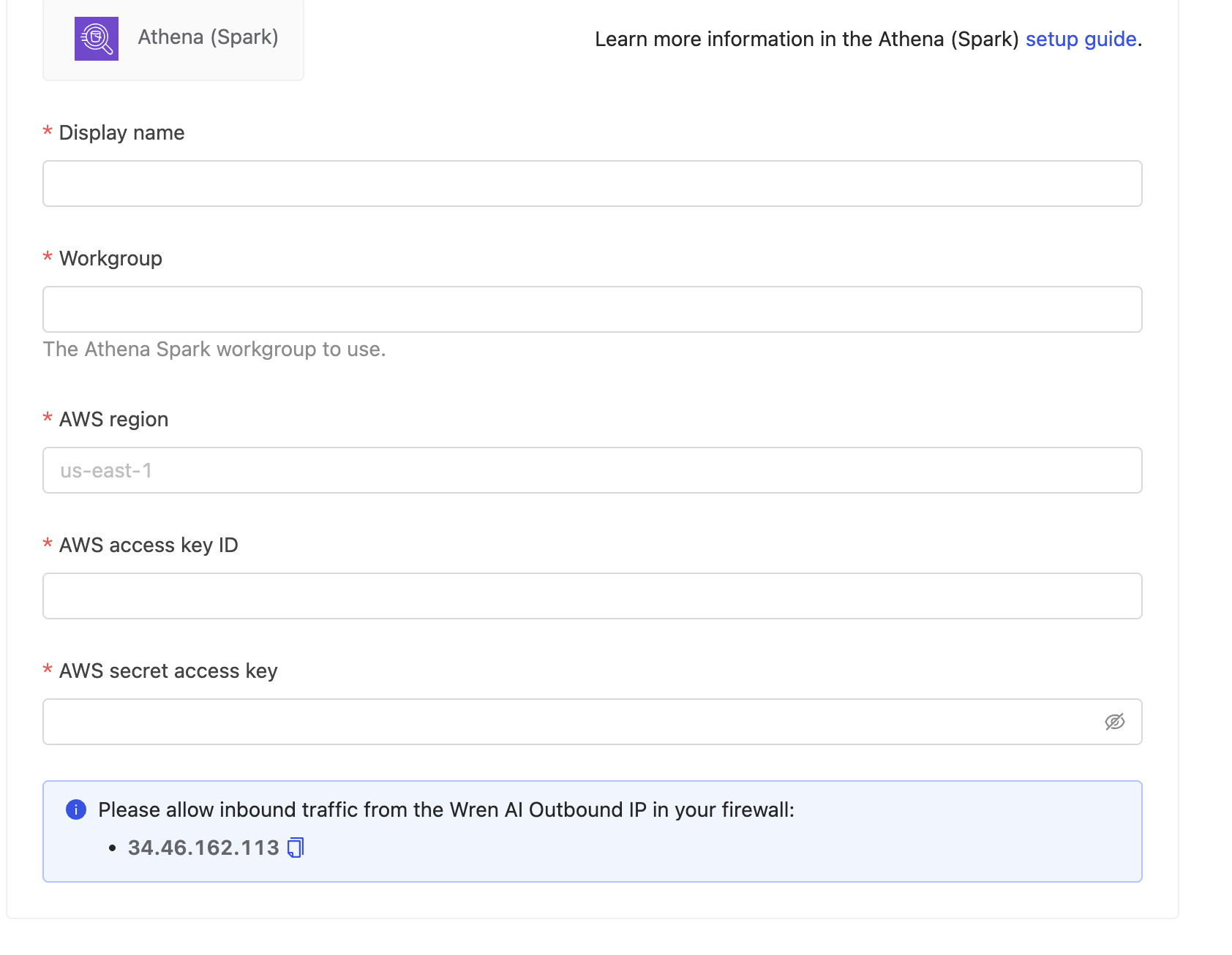Click the Athena (Spark) data source name text
1232x955 pixels.
208,37
